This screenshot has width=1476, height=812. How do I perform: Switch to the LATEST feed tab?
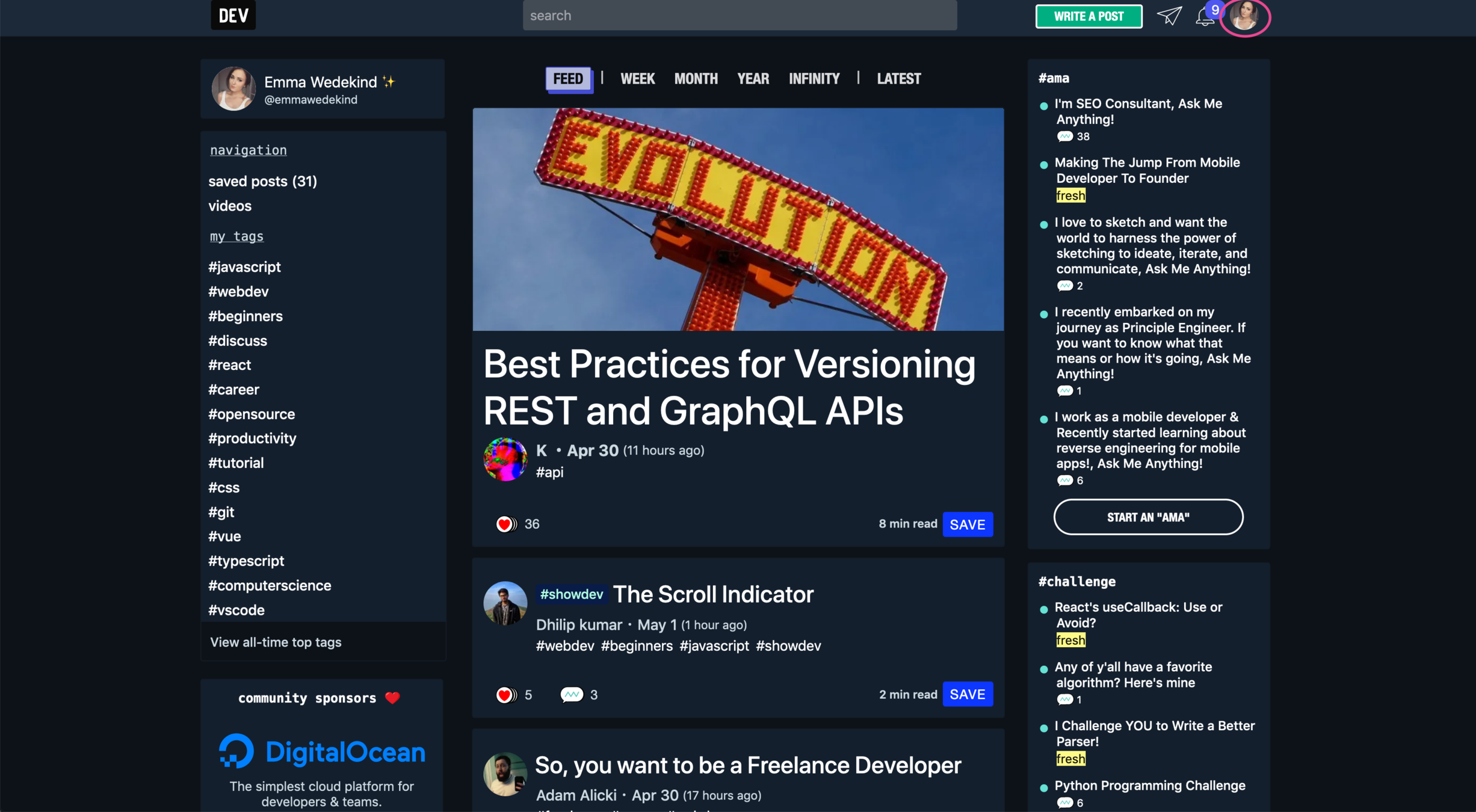coord(898,79)
